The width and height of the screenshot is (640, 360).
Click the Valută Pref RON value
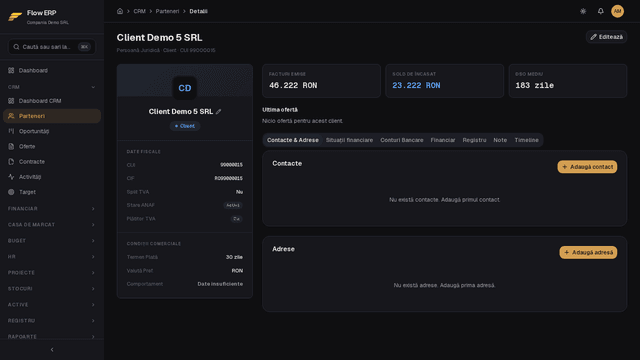(237, 271)
